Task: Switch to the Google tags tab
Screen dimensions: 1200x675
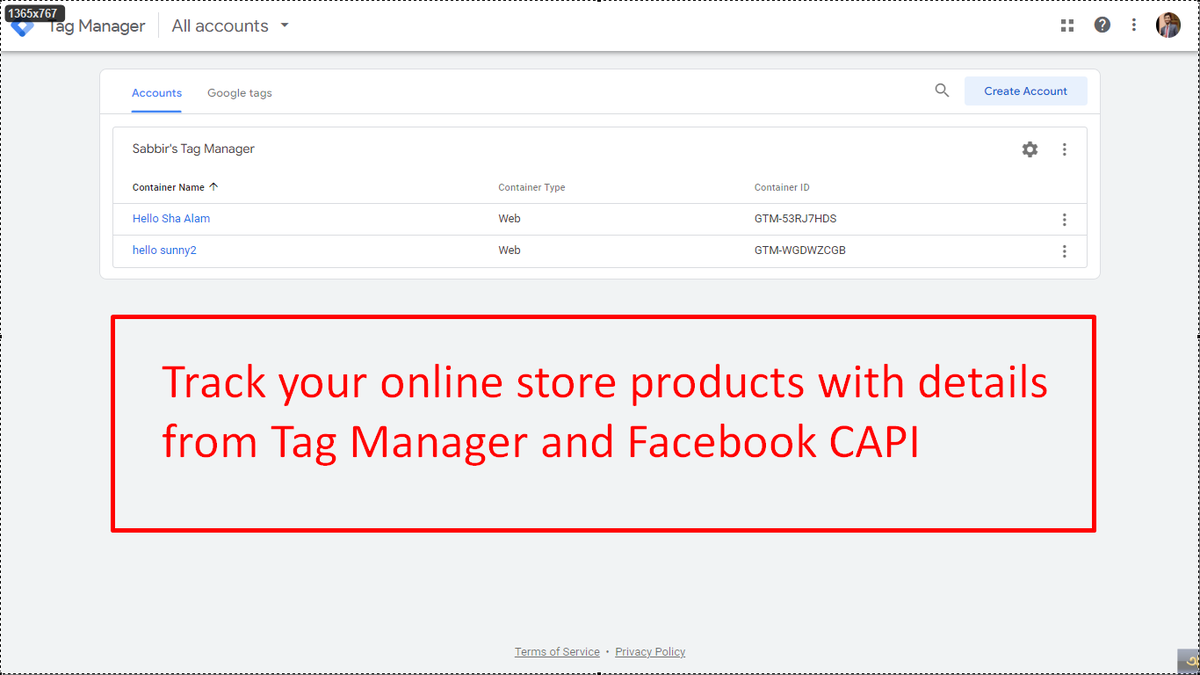Action: pyautogui.click(x=240, y=93)
